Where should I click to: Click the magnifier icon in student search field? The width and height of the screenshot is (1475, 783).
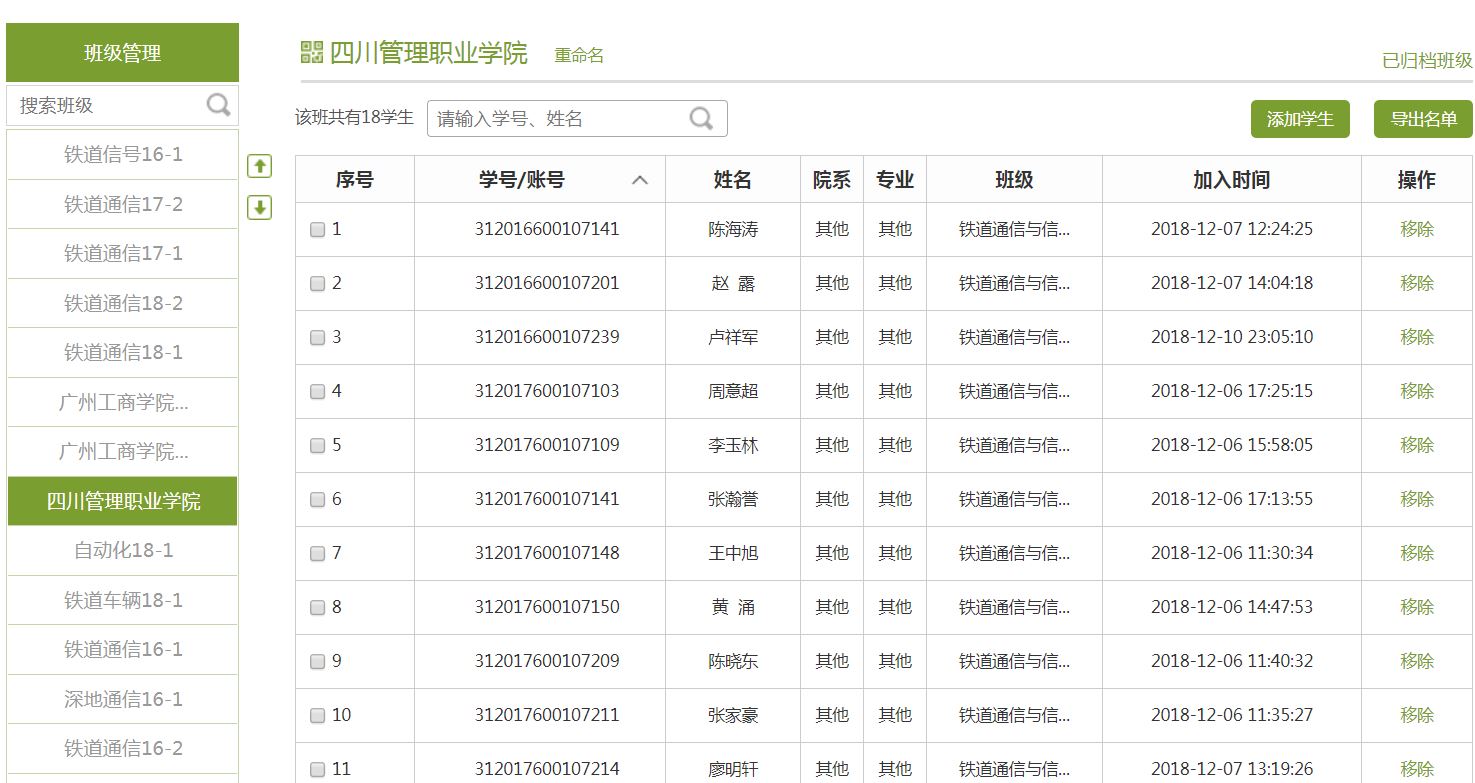pos(702,118)
